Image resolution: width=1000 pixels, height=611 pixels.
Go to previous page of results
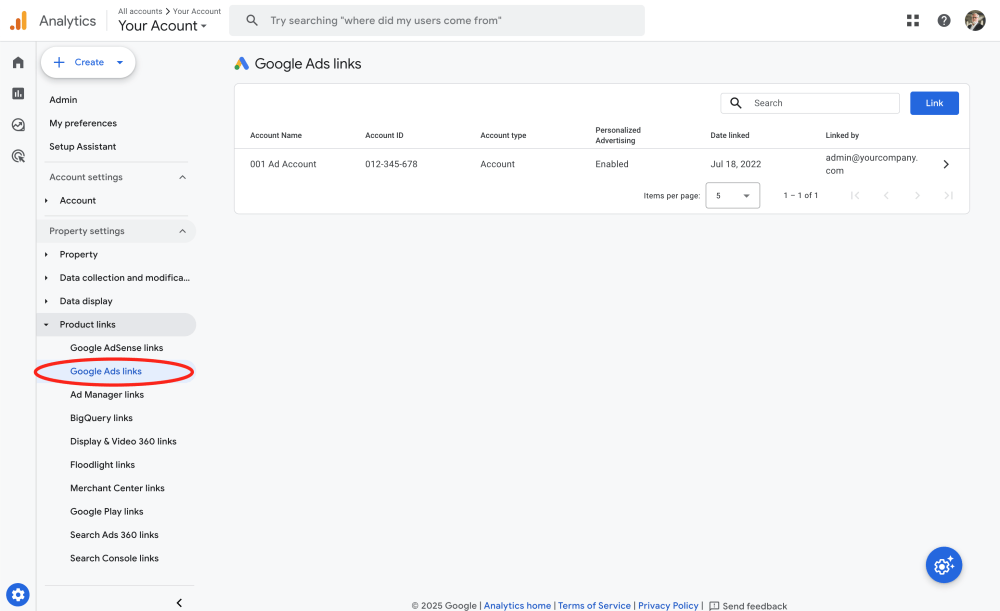point(886,195)
